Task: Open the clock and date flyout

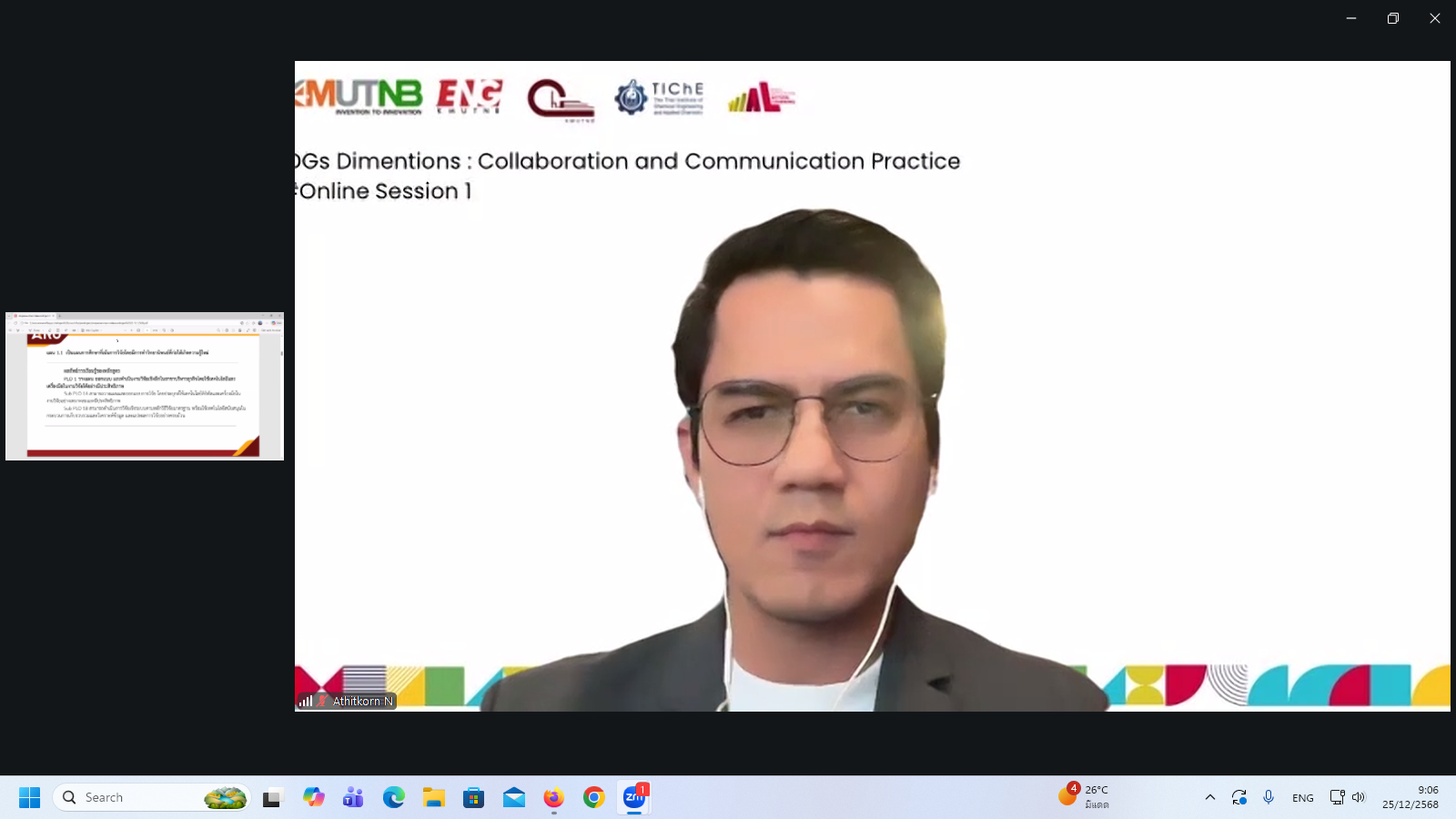Action: [1410, 797]
